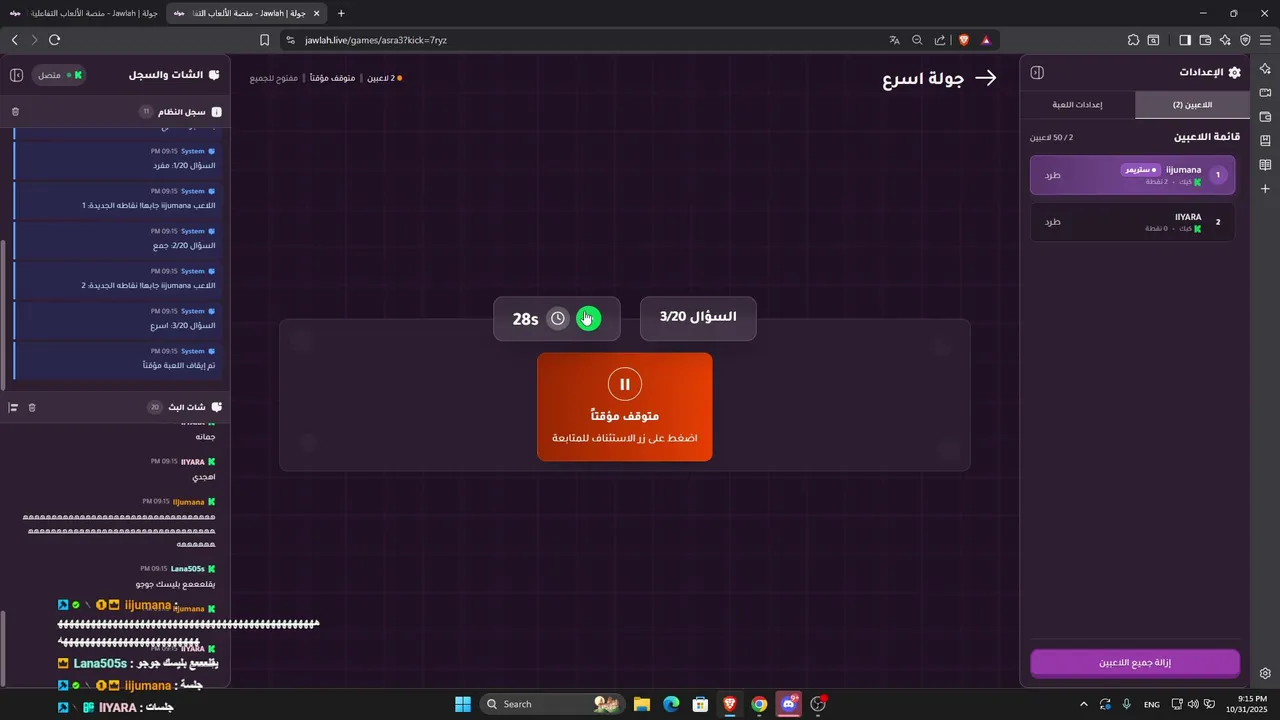
Task: Click the translate page icon
Action: point(894,40)
